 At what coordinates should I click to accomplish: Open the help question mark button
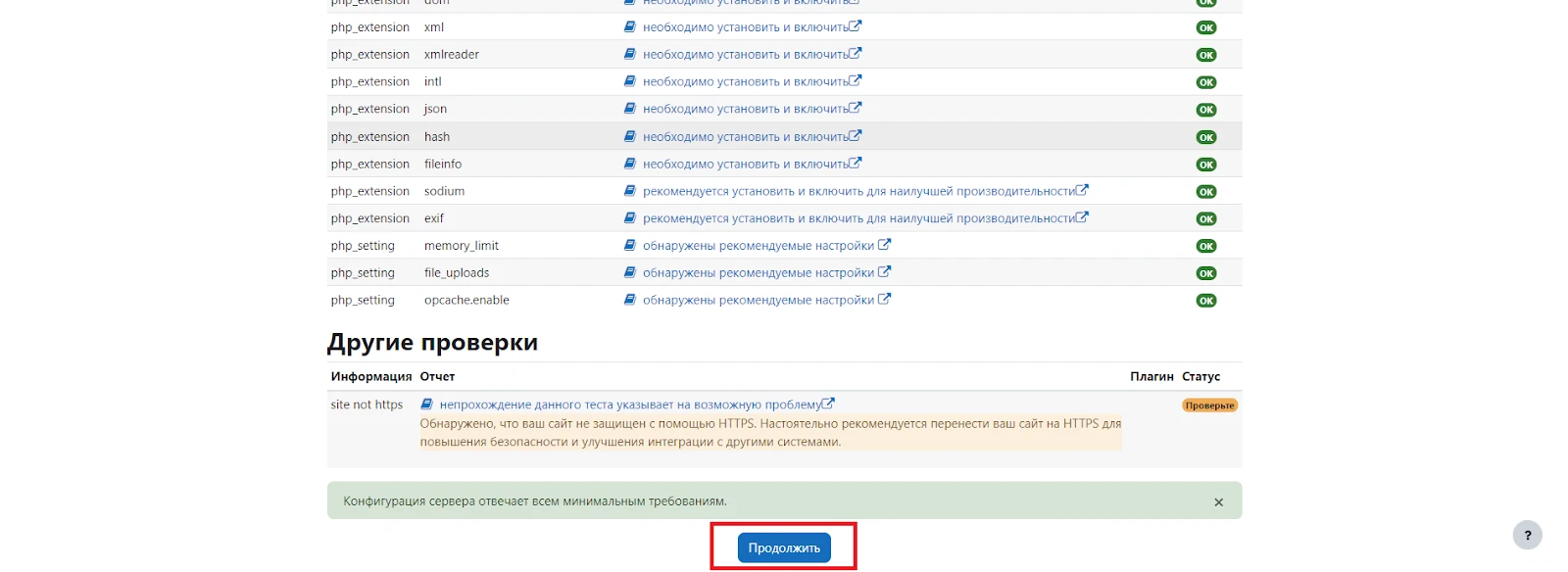tap(1527, 535)
